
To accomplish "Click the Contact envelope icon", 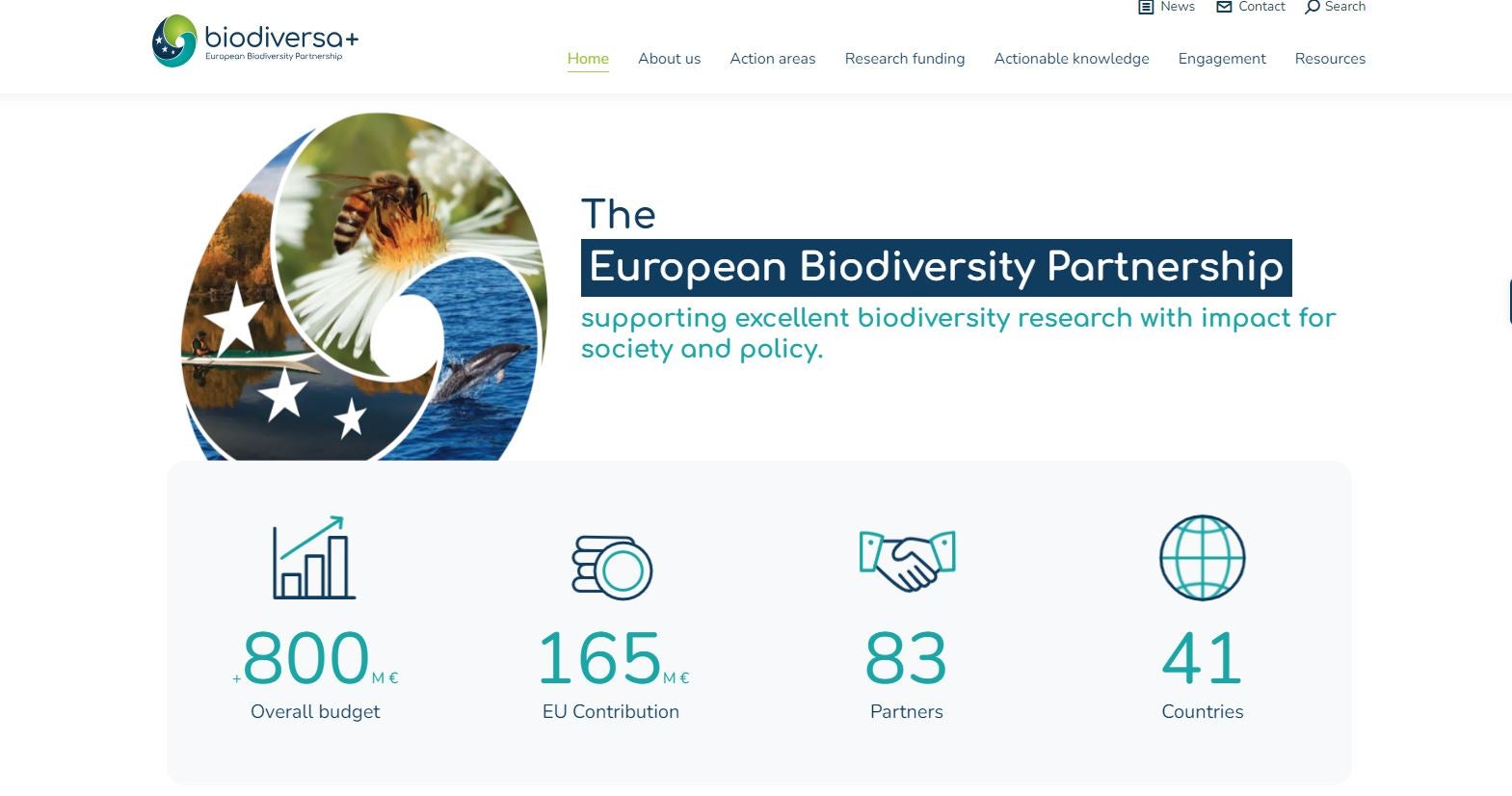I will (x=1222, y=8).
